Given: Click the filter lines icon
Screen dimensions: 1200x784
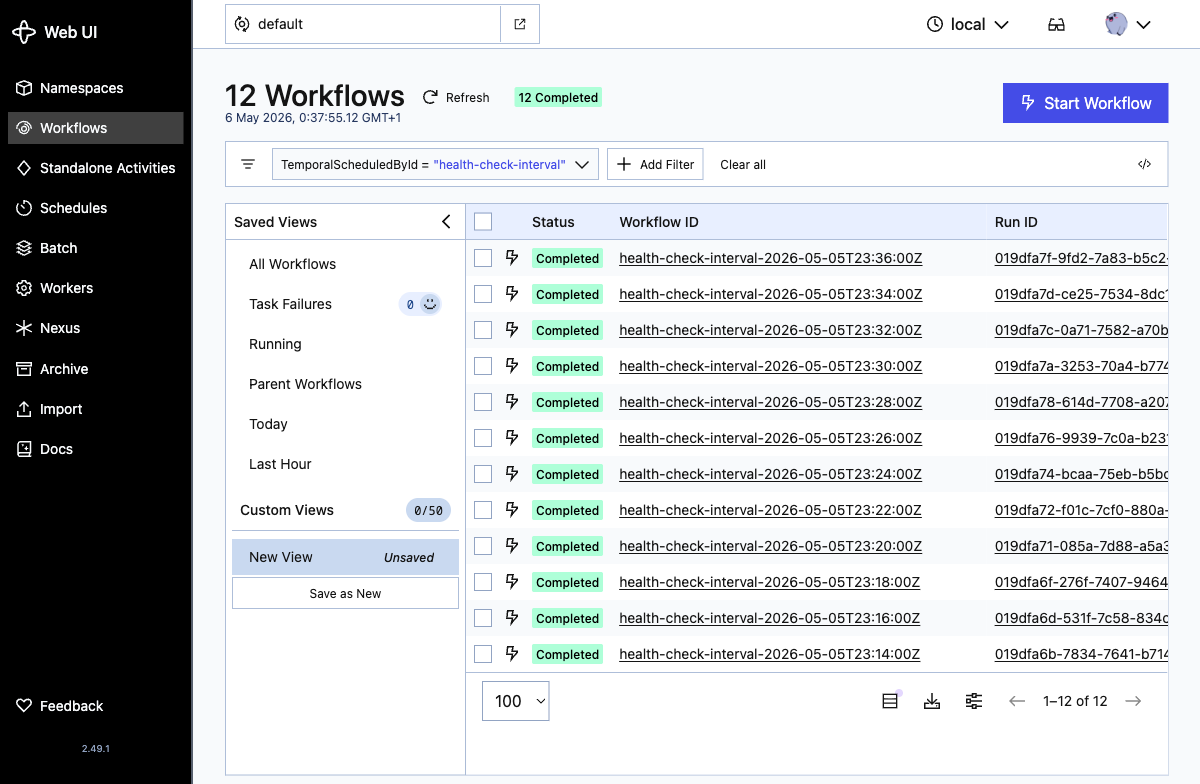Looking at the screenshot, I should pyautogui.click(x=248, y=164).
